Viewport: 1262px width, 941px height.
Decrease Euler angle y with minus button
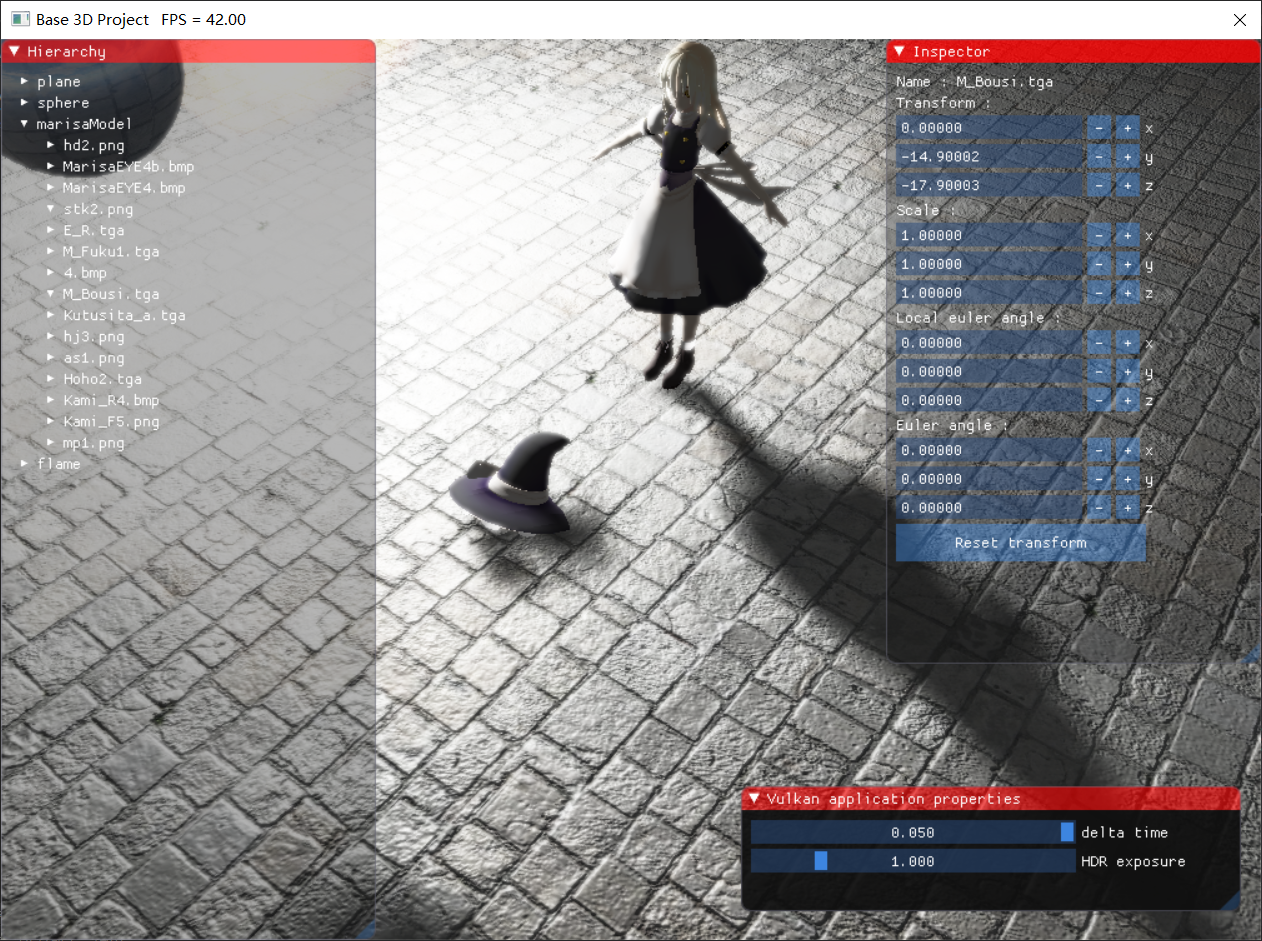point(1098,479)
